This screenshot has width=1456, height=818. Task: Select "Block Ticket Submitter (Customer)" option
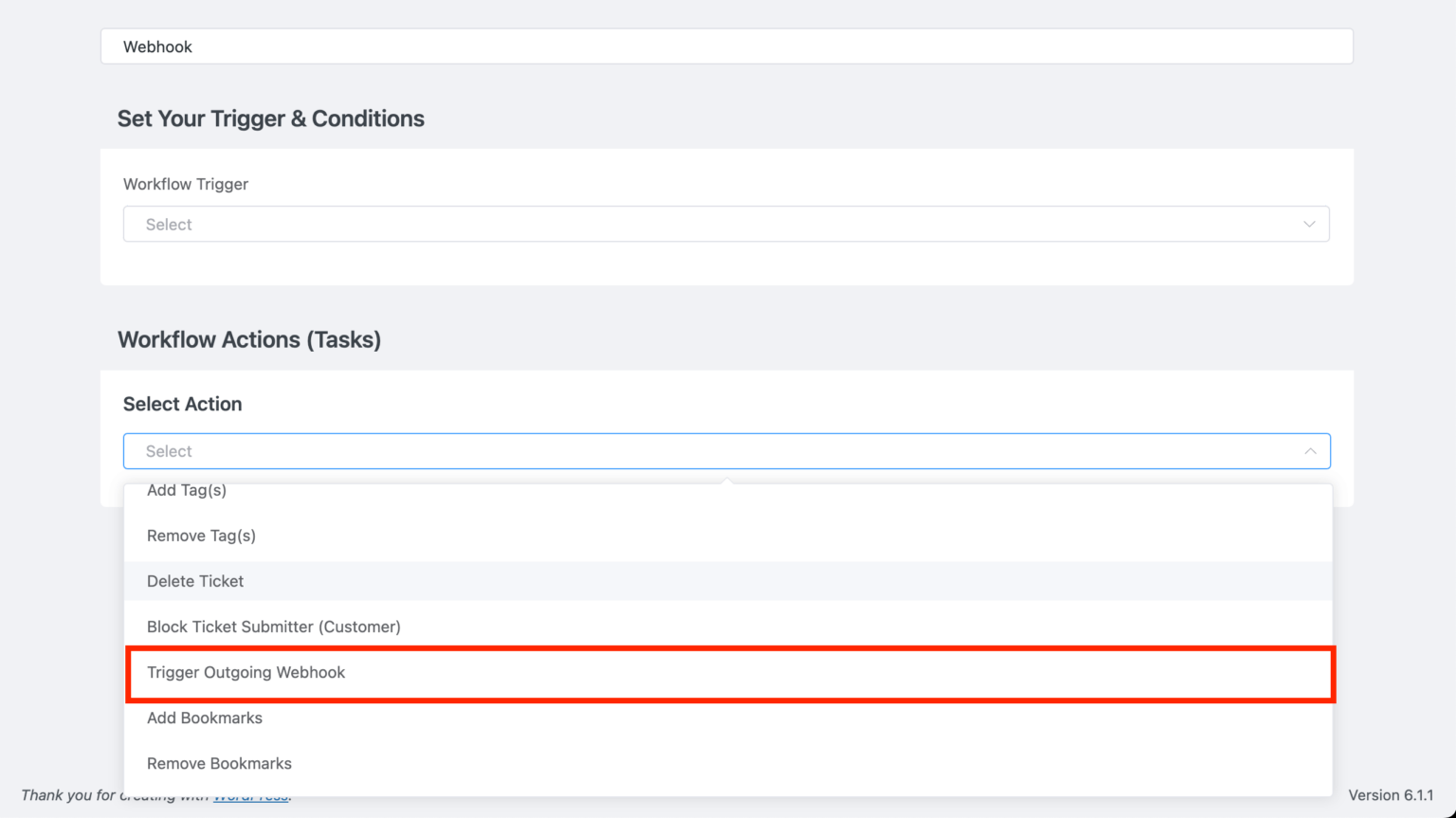click(273, 627)
